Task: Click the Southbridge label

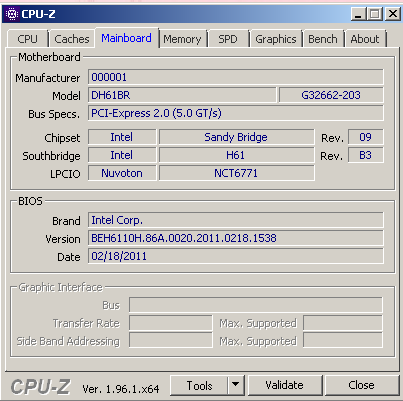Action: pyautogui.click(x=51, y=156)
